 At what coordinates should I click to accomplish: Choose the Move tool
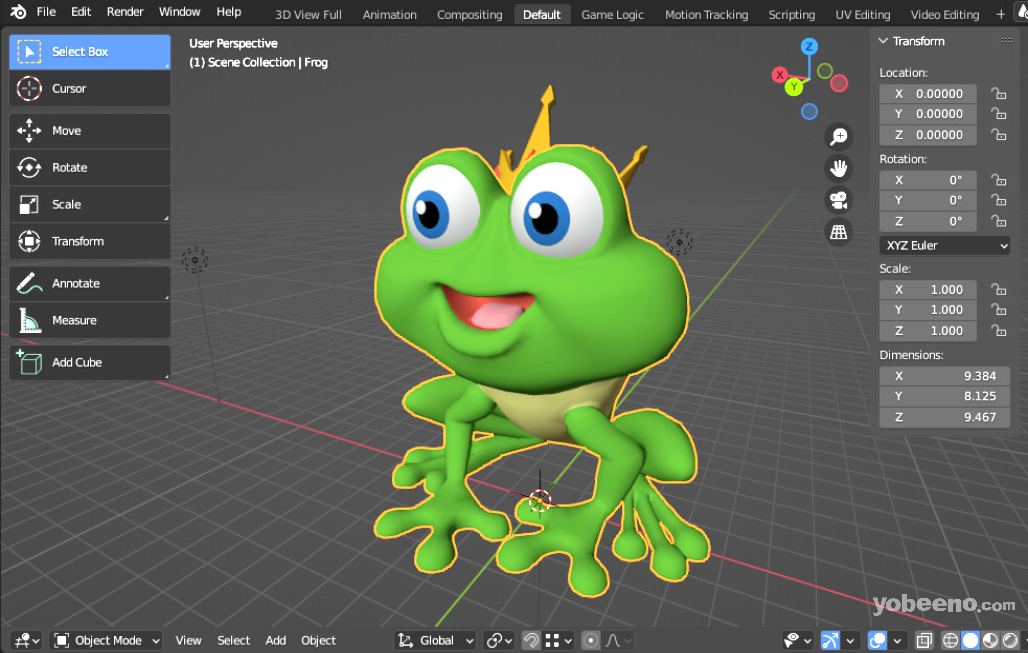click(90, 130)
